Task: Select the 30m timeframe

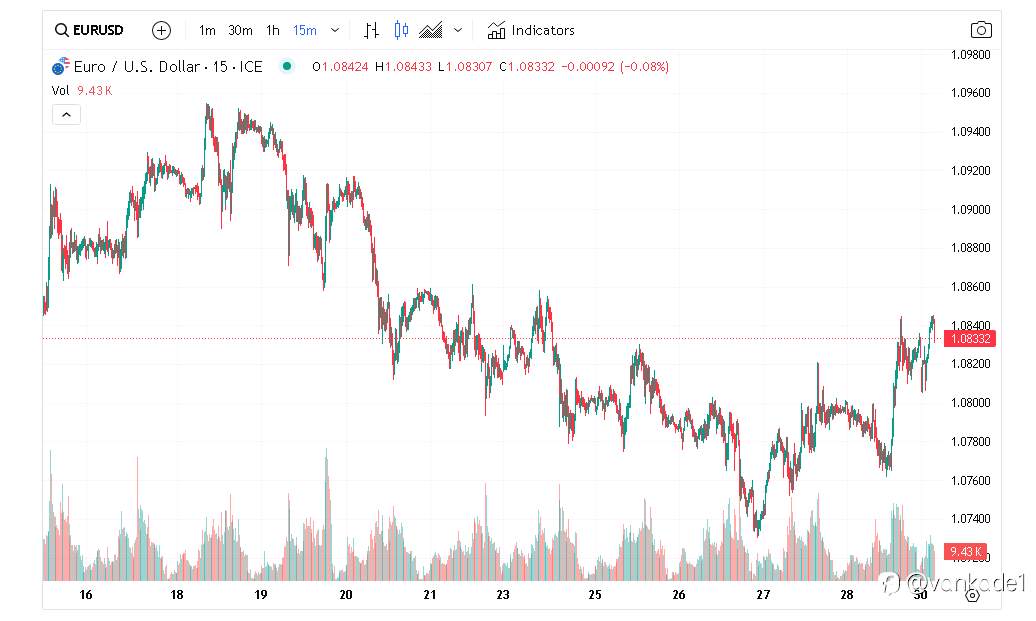Action: [x=240, y=30]
